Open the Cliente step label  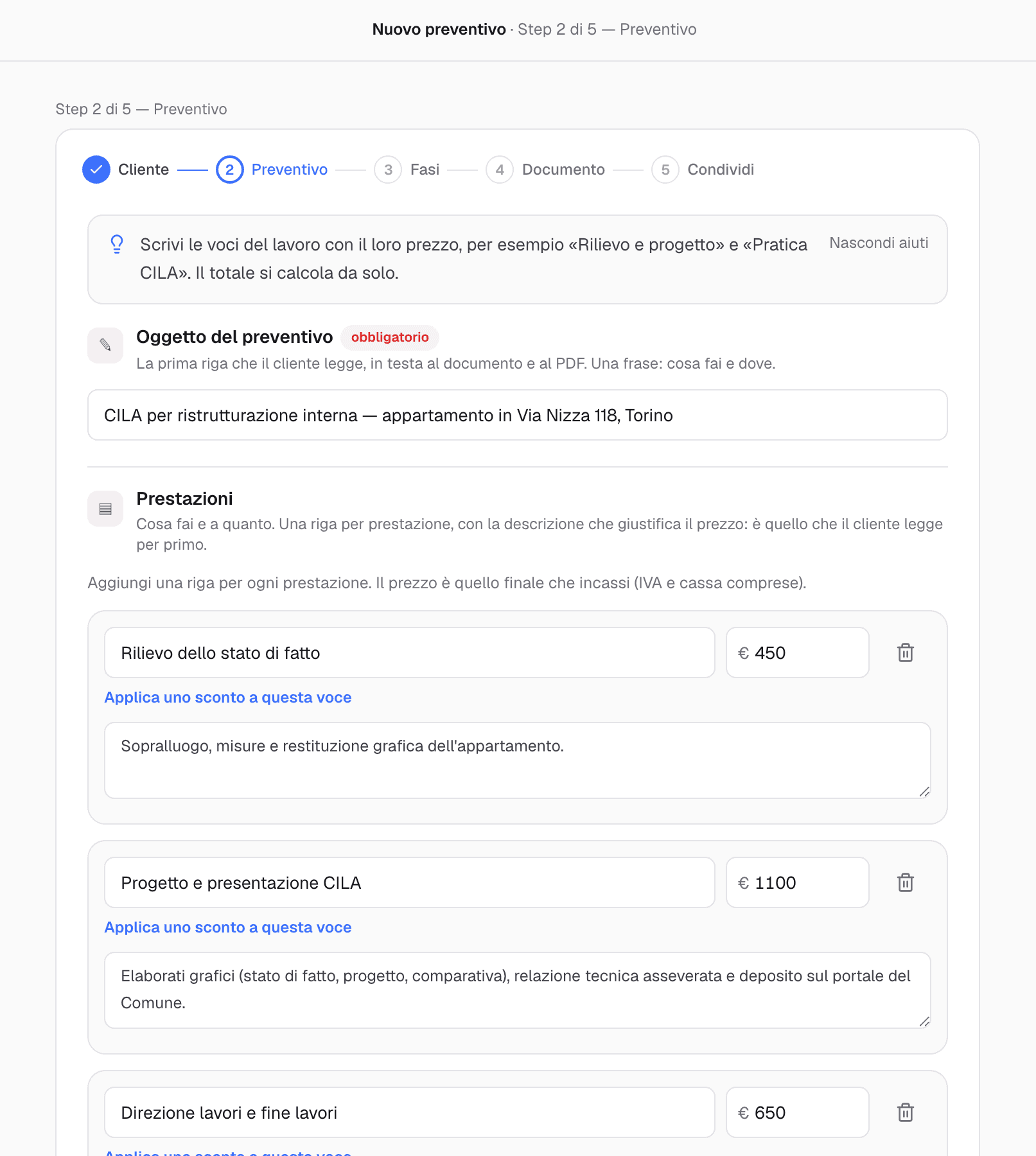pos(143,170)
